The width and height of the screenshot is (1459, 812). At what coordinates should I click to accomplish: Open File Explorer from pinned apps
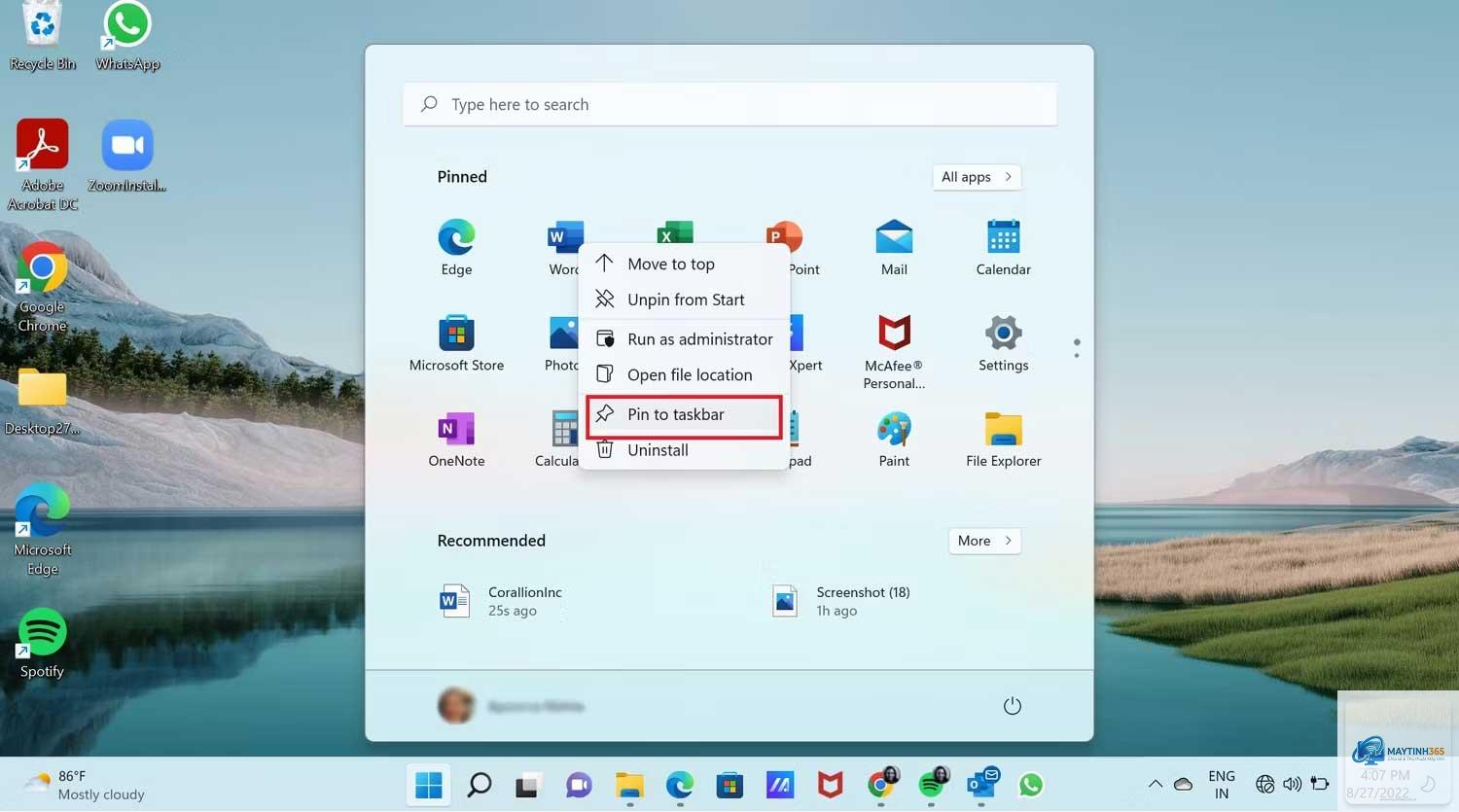(x=1003, y=439)
